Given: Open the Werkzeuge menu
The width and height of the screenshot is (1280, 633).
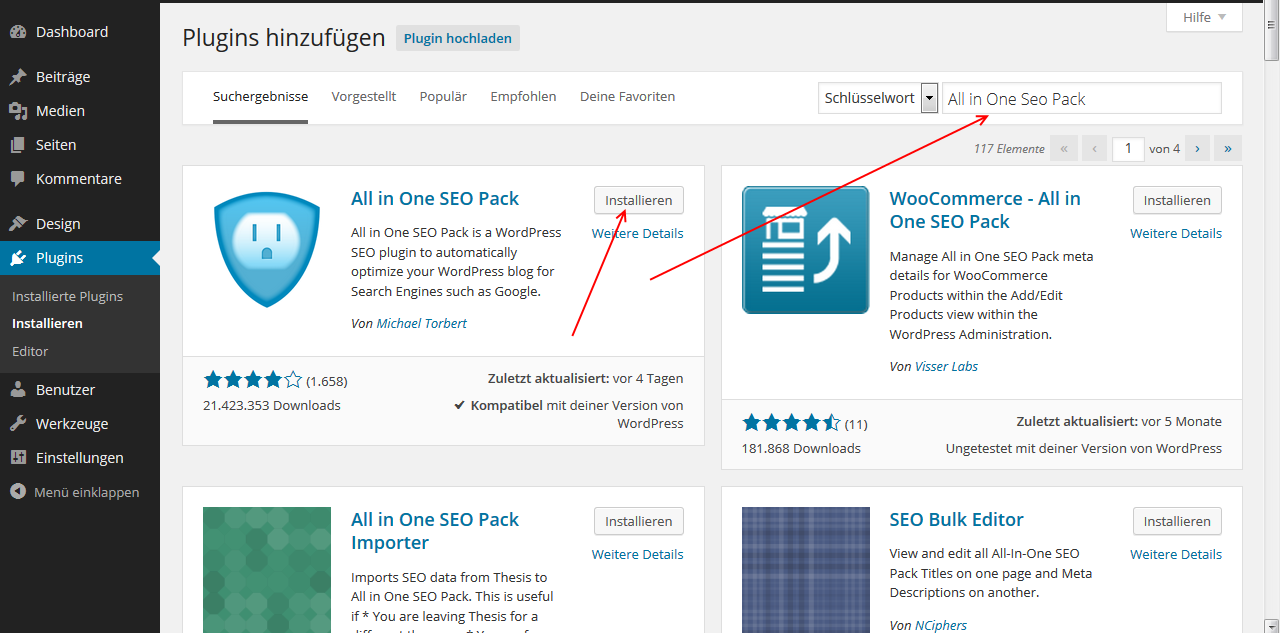Looking at the screenshot, I should 80,424.
